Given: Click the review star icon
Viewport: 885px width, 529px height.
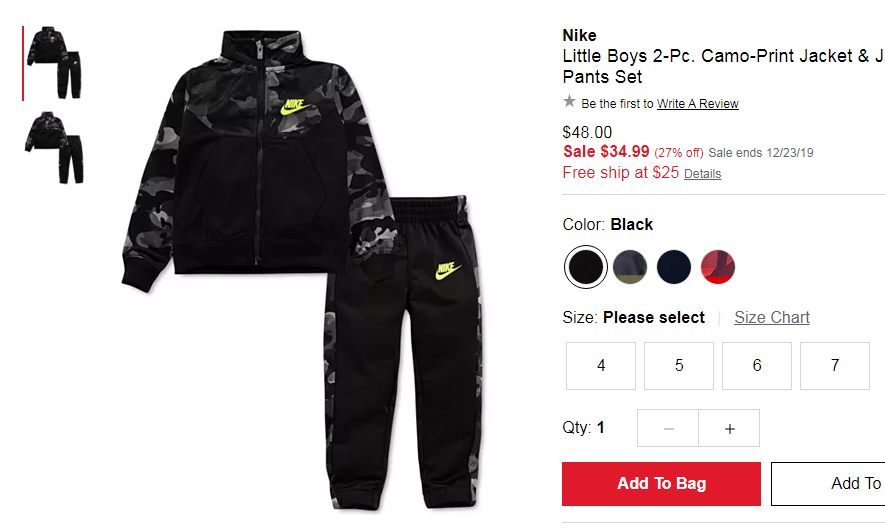Looking at the screenshot, I should [x=569, y=102].
